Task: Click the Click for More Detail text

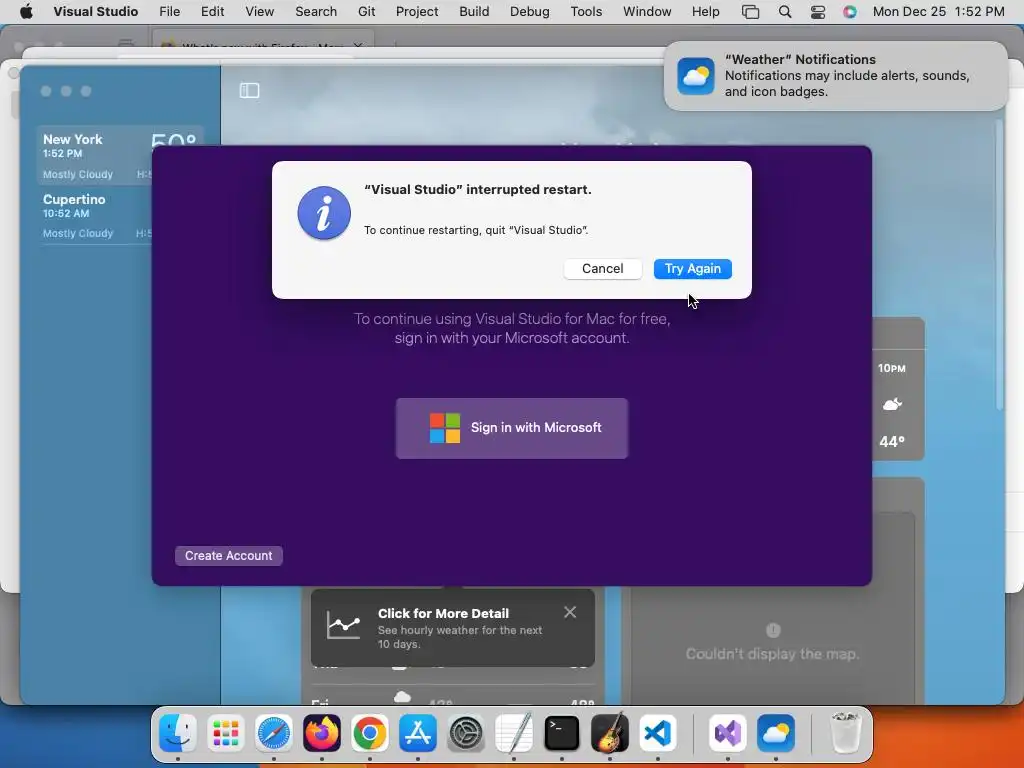Action: 443,613
